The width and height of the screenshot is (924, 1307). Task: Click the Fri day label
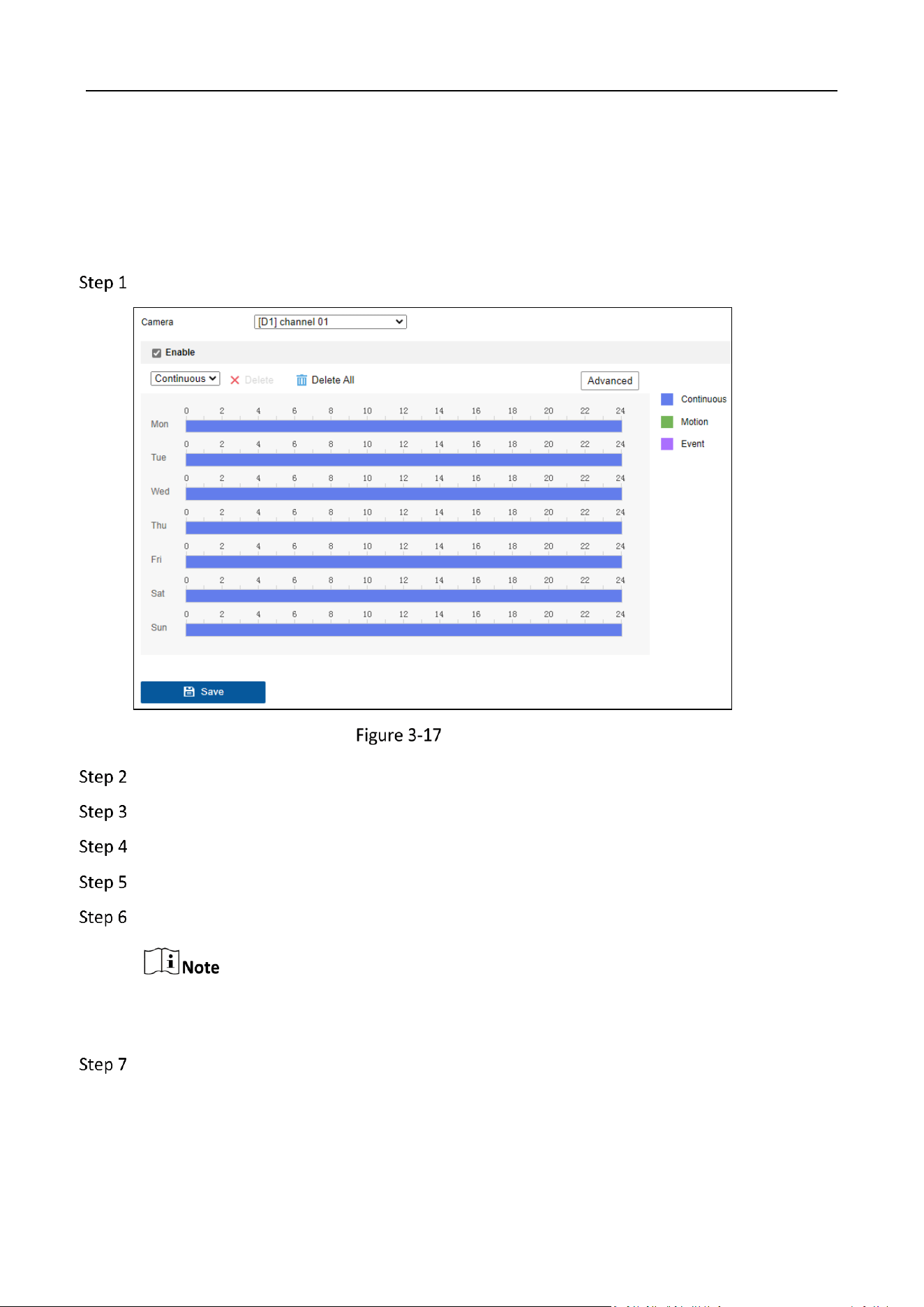[156, 559]
